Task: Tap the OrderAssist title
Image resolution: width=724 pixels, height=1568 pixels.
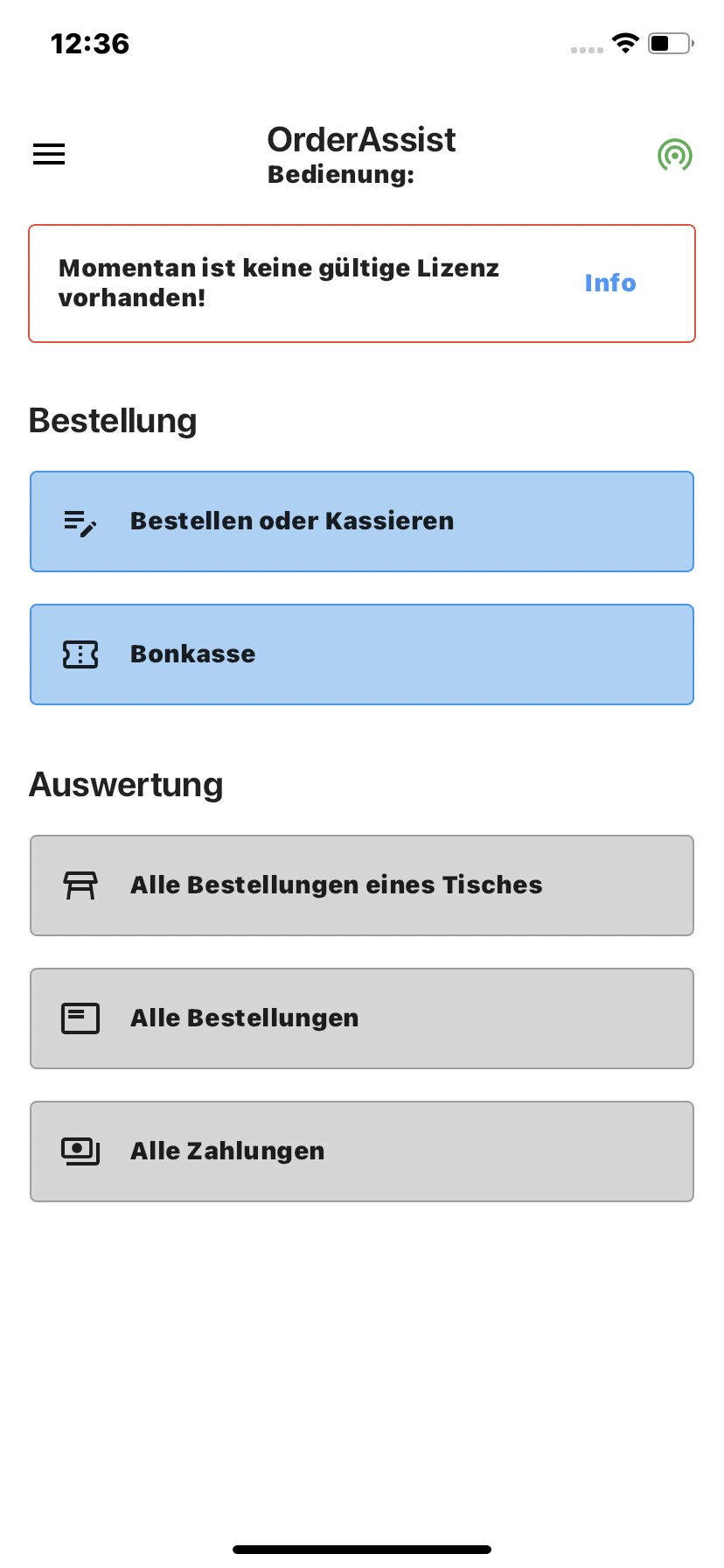Action: [x=361, y=140]
